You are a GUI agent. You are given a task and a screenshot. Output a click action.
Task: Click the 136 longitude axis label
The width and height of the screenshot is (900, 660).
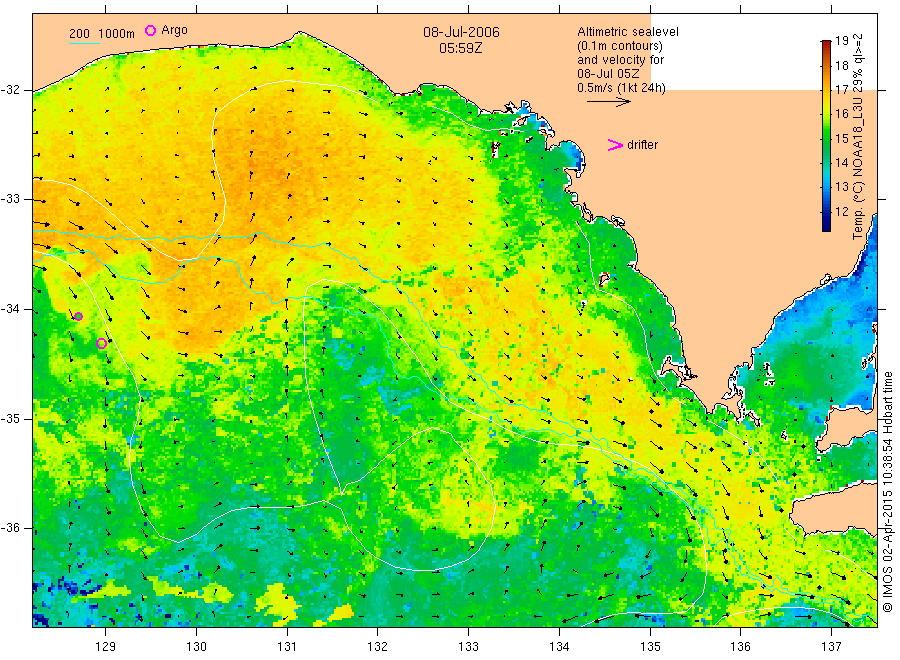point(740,647)
